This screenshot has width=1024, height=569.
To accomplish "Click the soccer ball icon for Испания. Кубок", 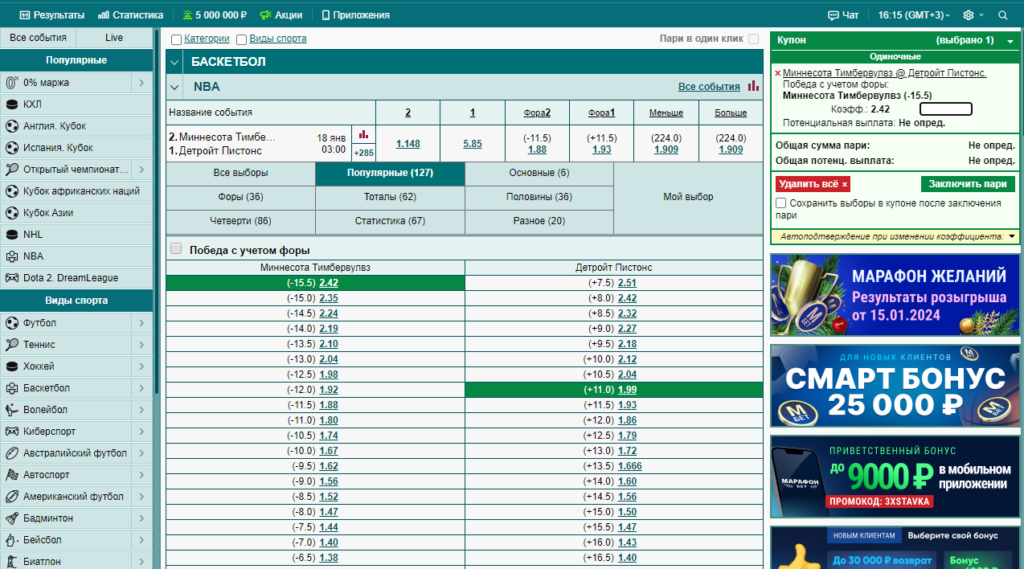I will point(12,148).
